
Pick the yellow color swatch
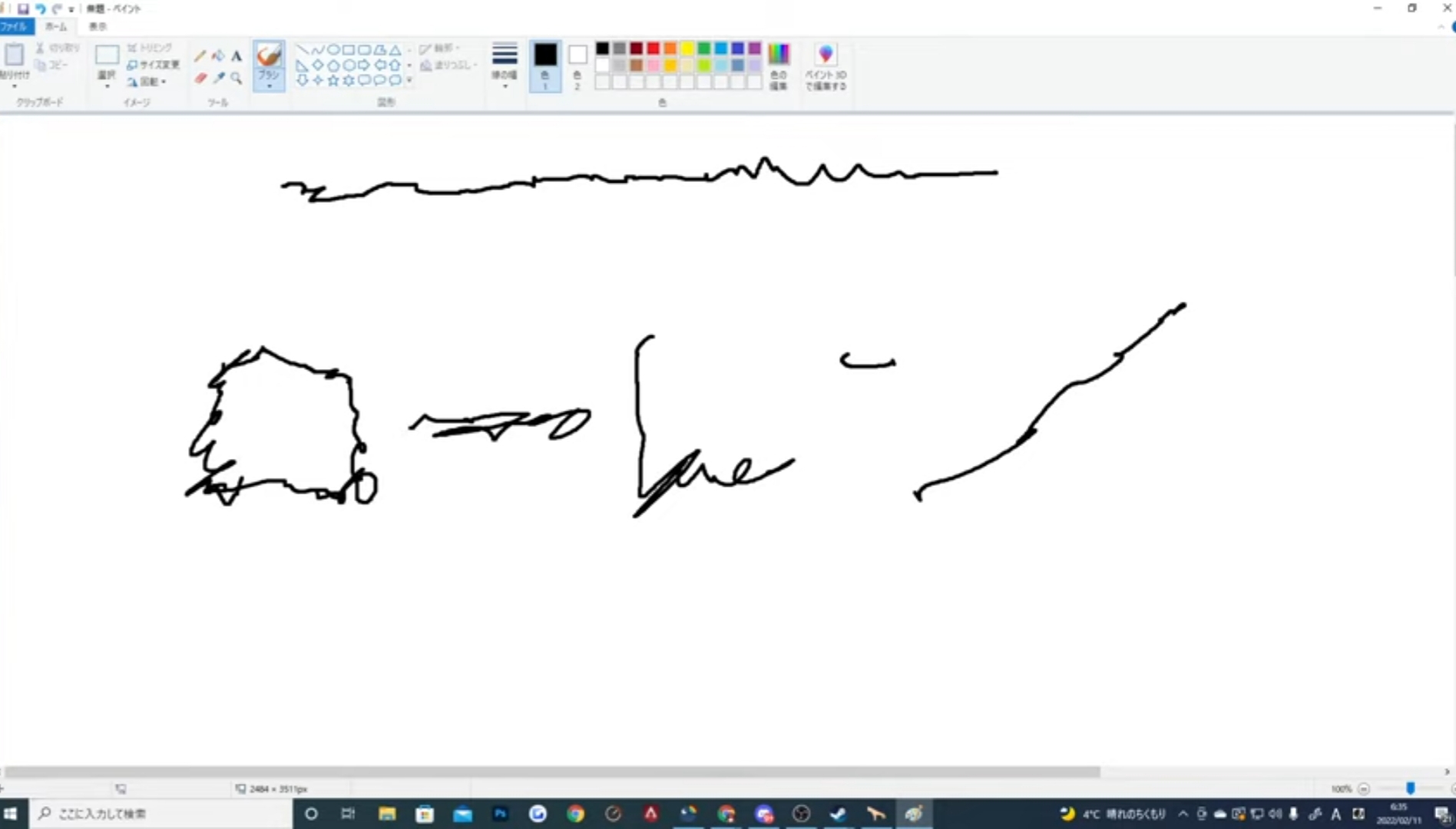click(687, 48)
